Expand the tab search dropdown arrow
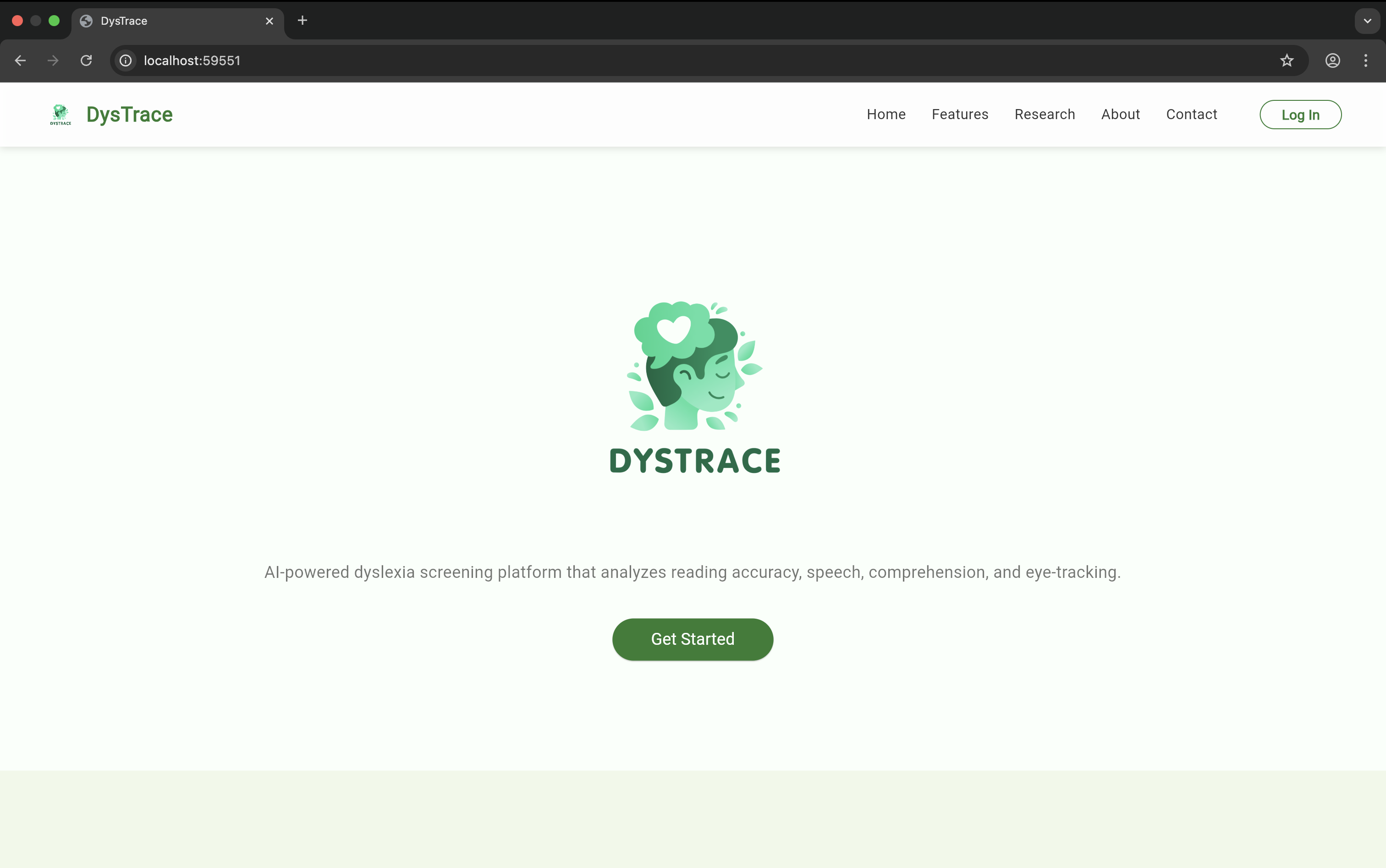Image resolution: width=1386 pixels, height=868 pixels. (x=1367, y=21)
